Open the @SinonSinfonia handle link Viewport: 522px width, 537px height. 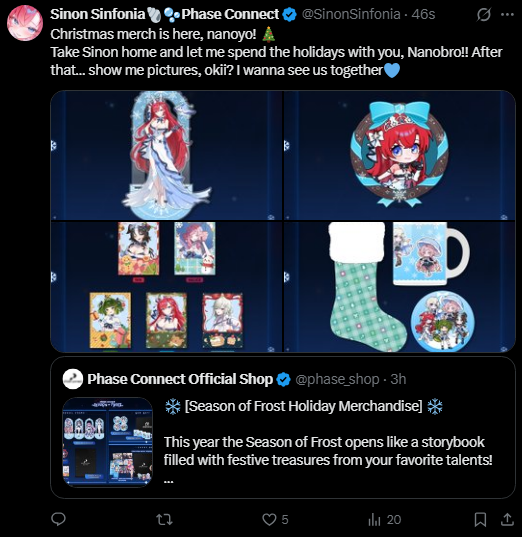pyautogui.click(x=351, y=14)
